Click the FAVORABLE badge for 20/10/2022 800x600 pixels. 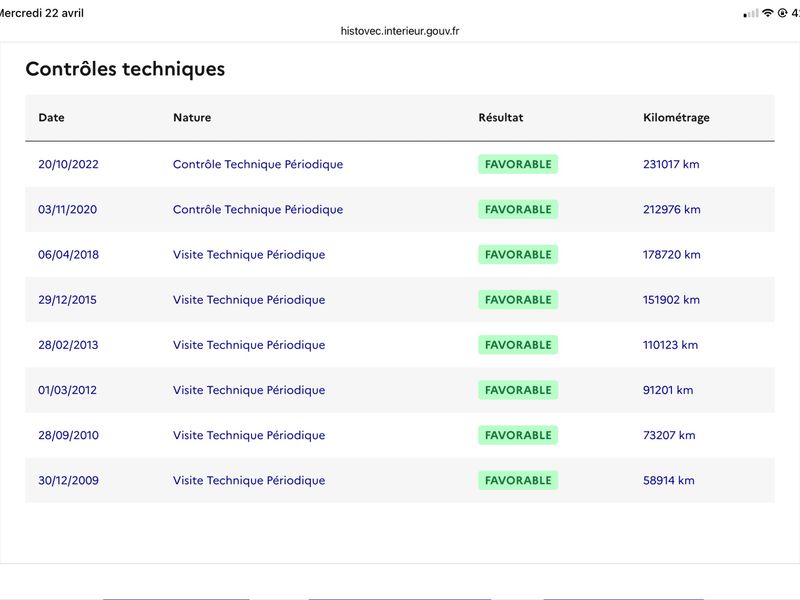point(518,164)
